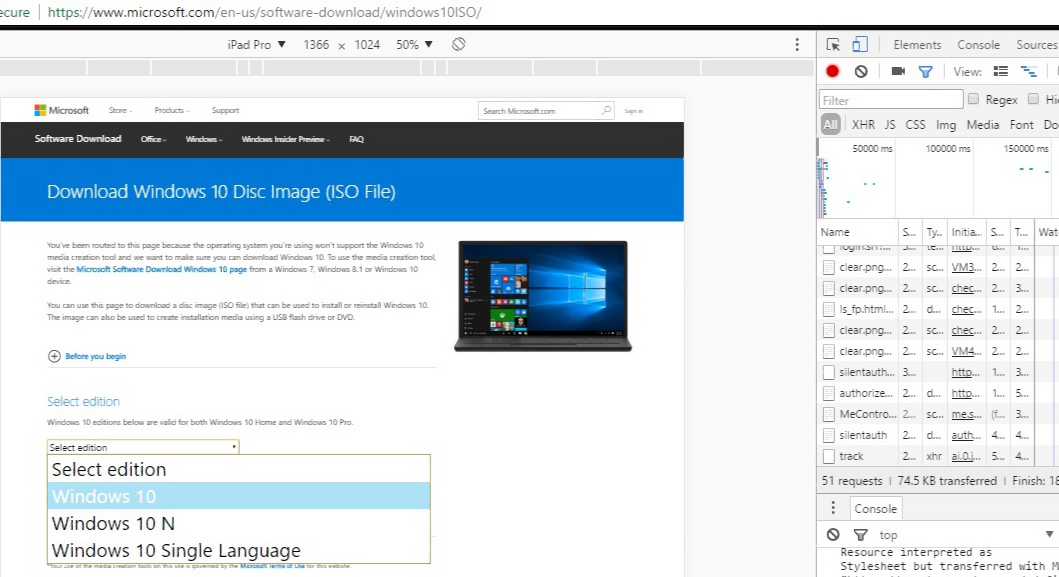Choose Windows 10 Single Language option
The image size is (1059, 577).
tap(238, 550)
